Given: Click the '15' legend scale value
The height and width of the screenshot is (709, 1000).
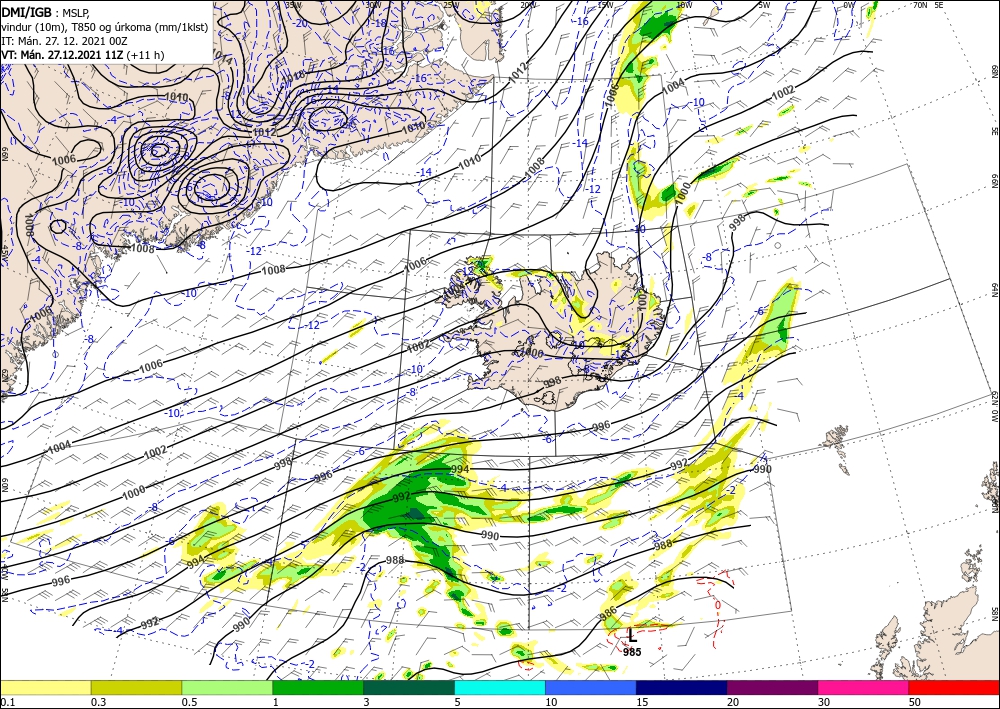Looking at the screenshot, I should click(x=642, y=702).
